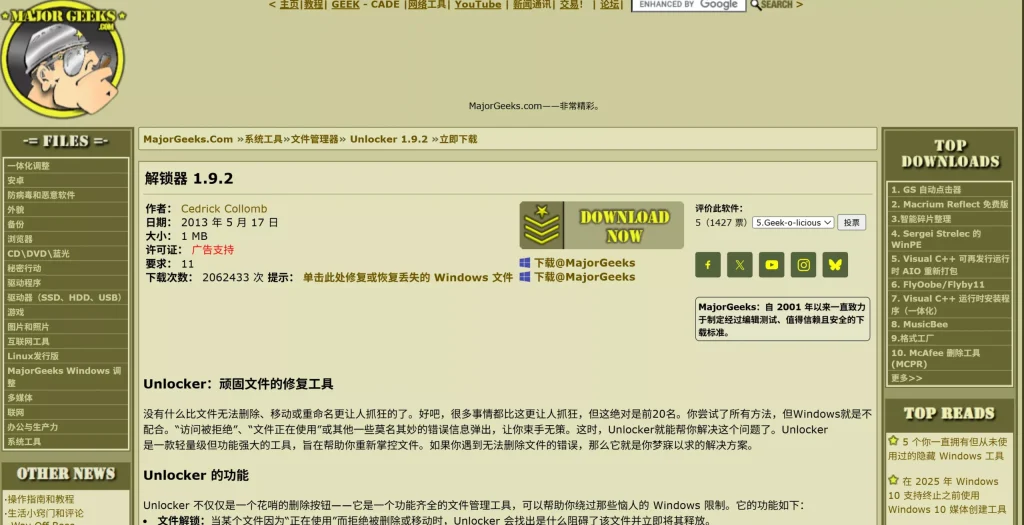Click the Google search input field
The height and width of the screenshot is (525, 1024).
click(688, 5)
